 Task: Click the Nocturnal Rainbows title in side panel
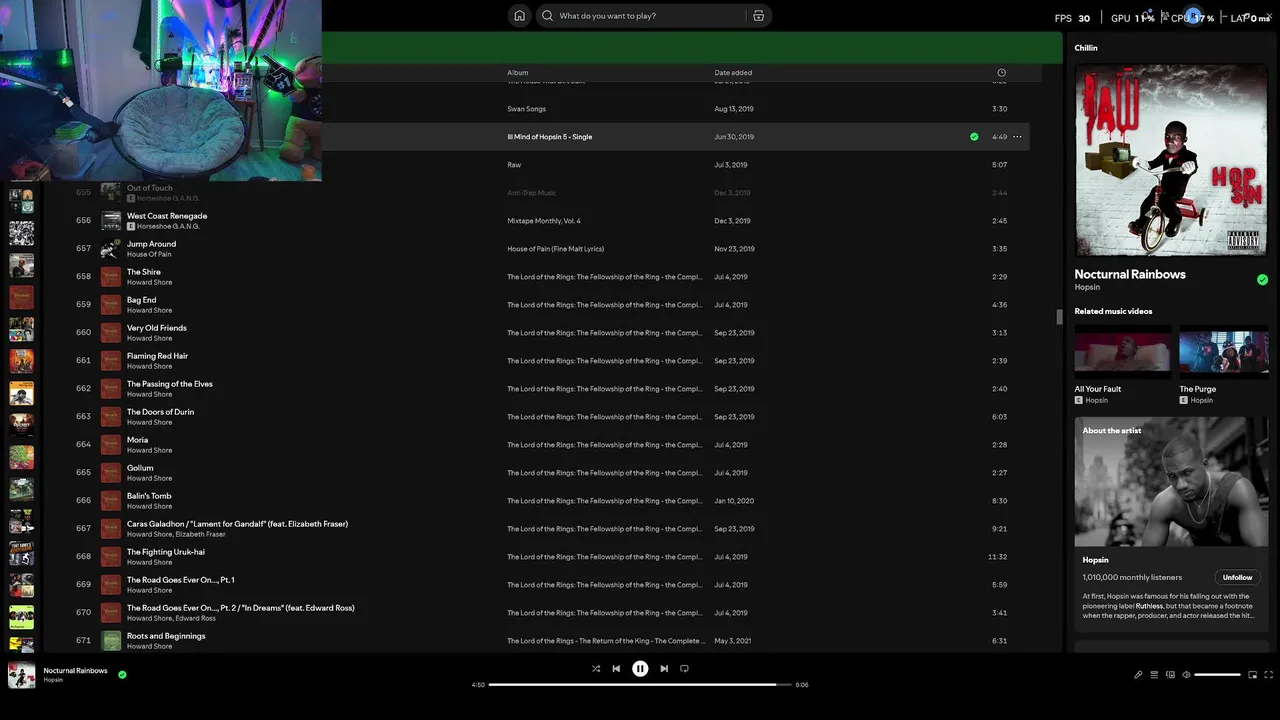pos(1130,274)
